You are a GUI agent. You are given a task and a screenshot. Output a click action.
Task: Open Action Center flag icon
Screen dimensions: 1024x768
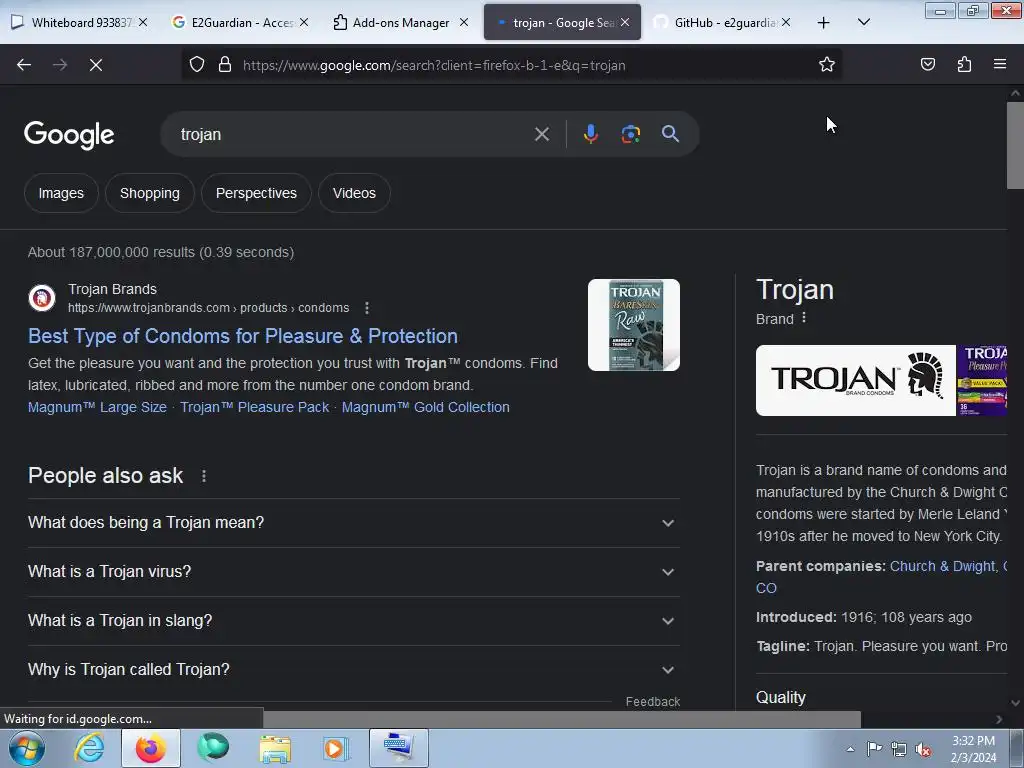click(x=874, y=749)
